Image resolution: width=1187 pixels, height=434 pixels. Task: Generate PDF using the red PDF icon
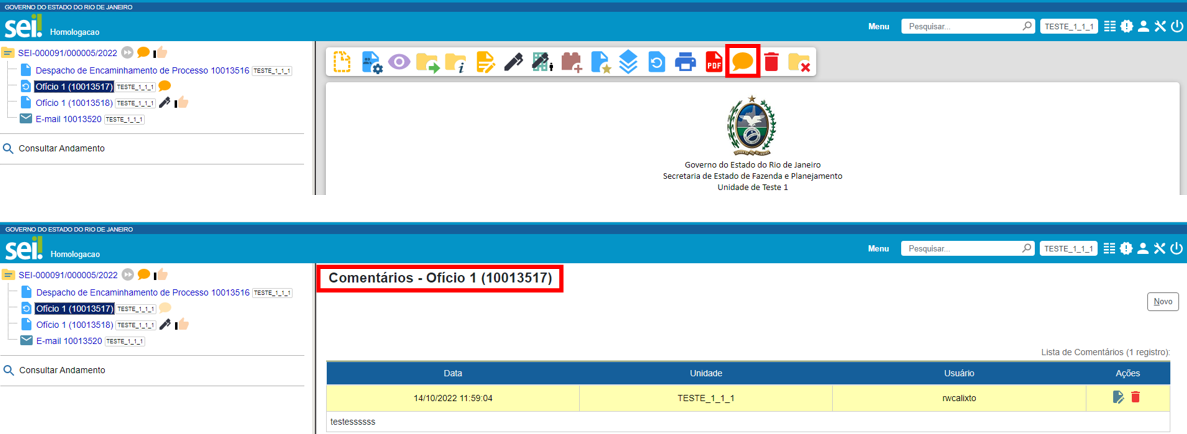click(714, 62)
